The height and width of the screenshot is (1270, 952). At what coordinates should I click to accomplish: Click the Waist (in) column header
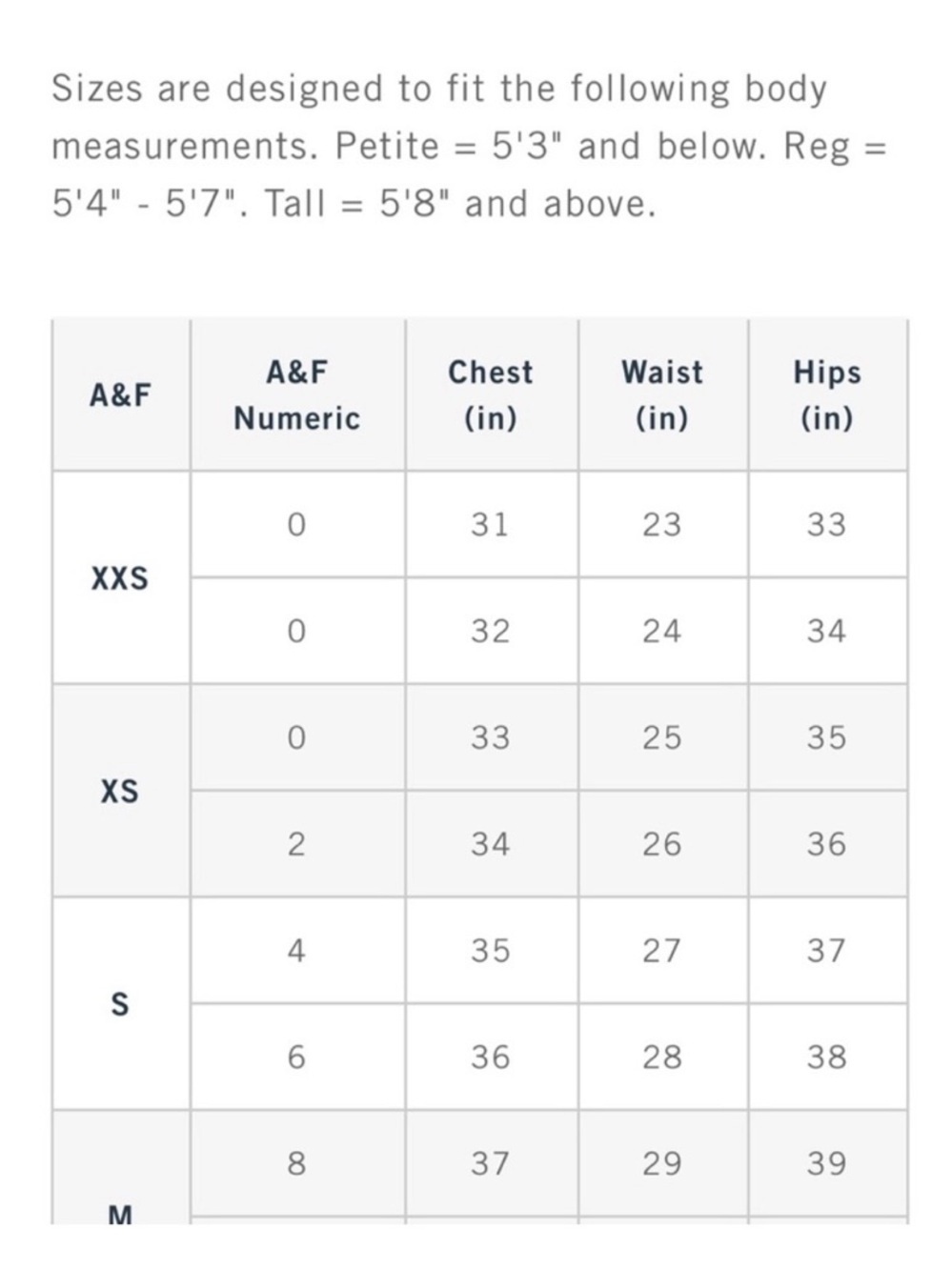(662, 394)
